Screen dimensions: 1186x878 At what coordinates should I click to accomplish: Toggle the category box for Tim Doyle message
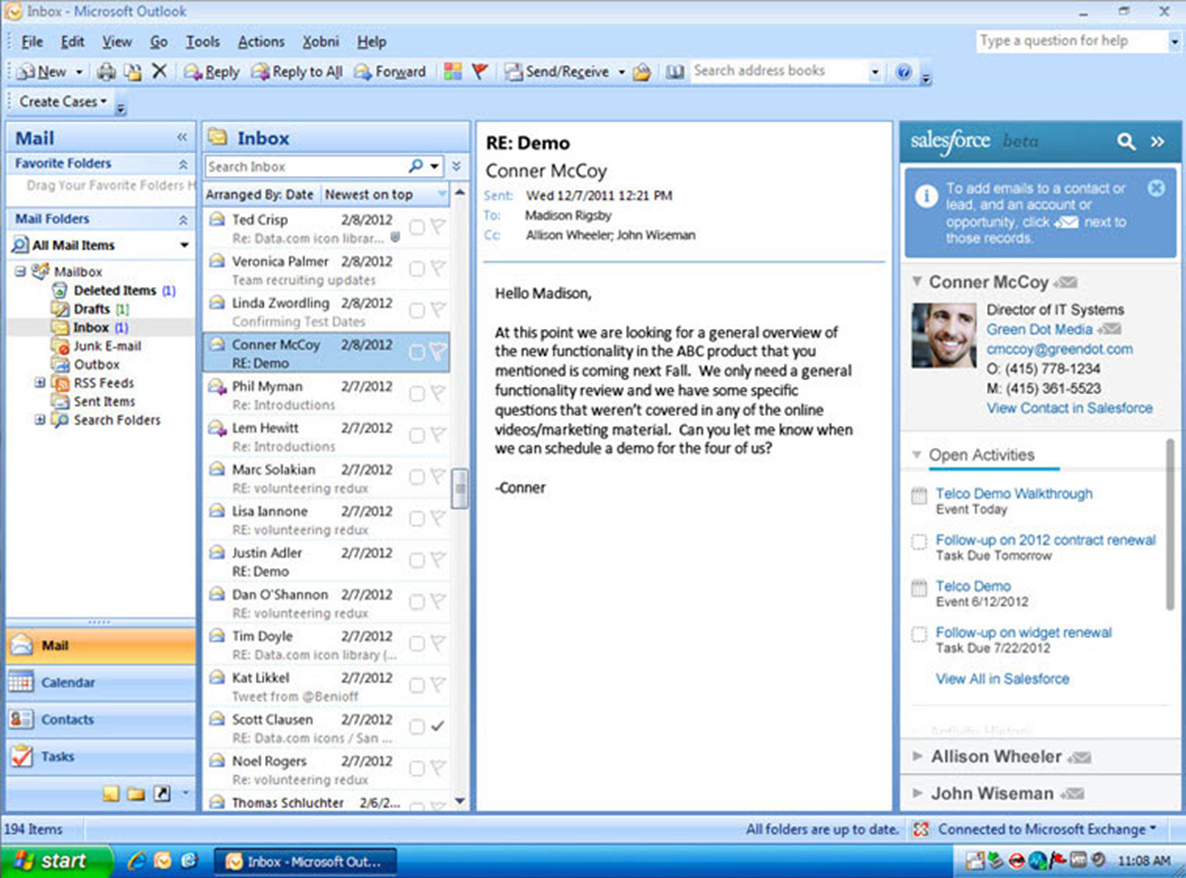[x=417, y=643]
